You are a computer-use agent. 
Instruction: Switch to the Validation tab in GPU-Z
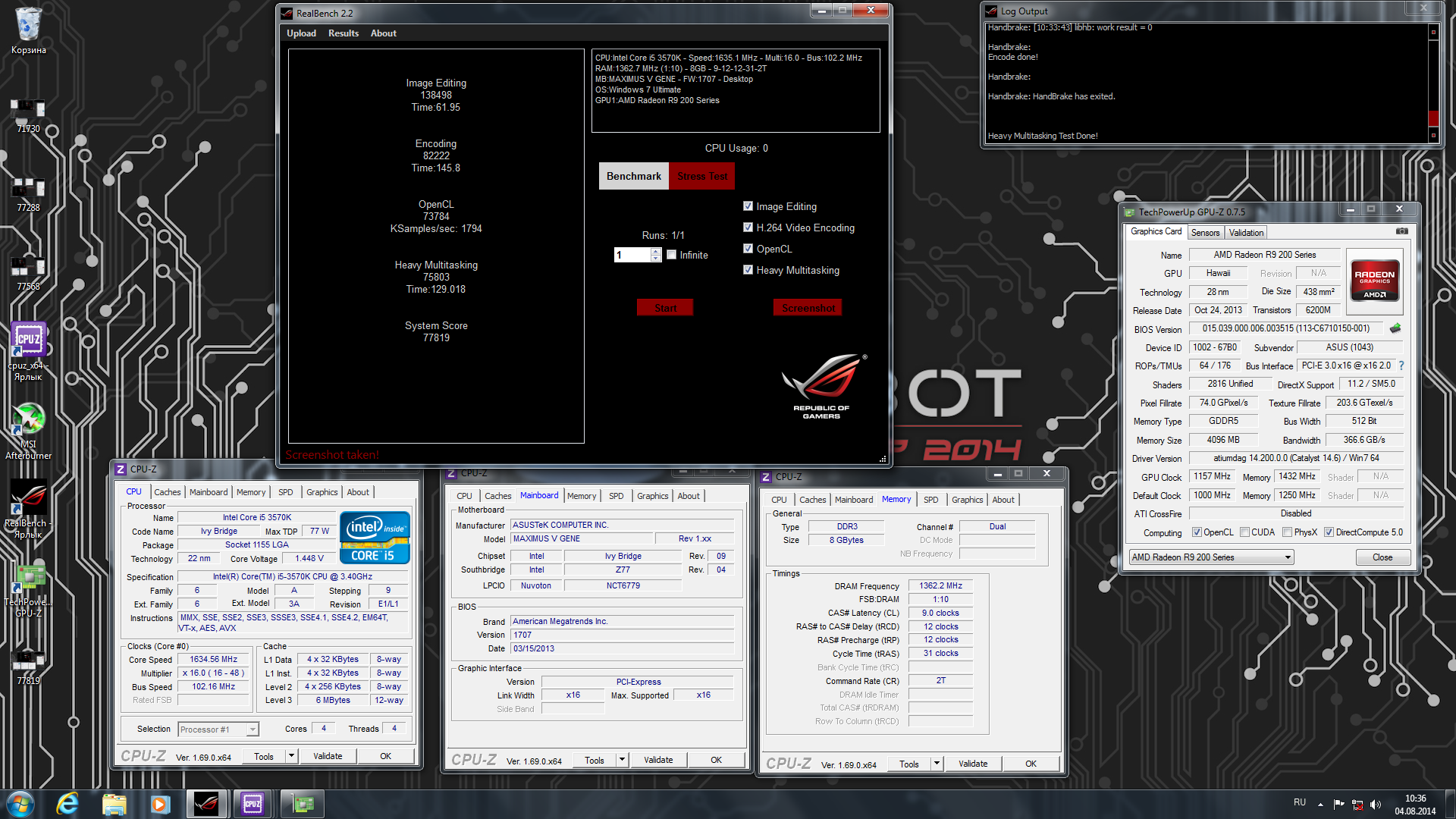coord(1246,233)
